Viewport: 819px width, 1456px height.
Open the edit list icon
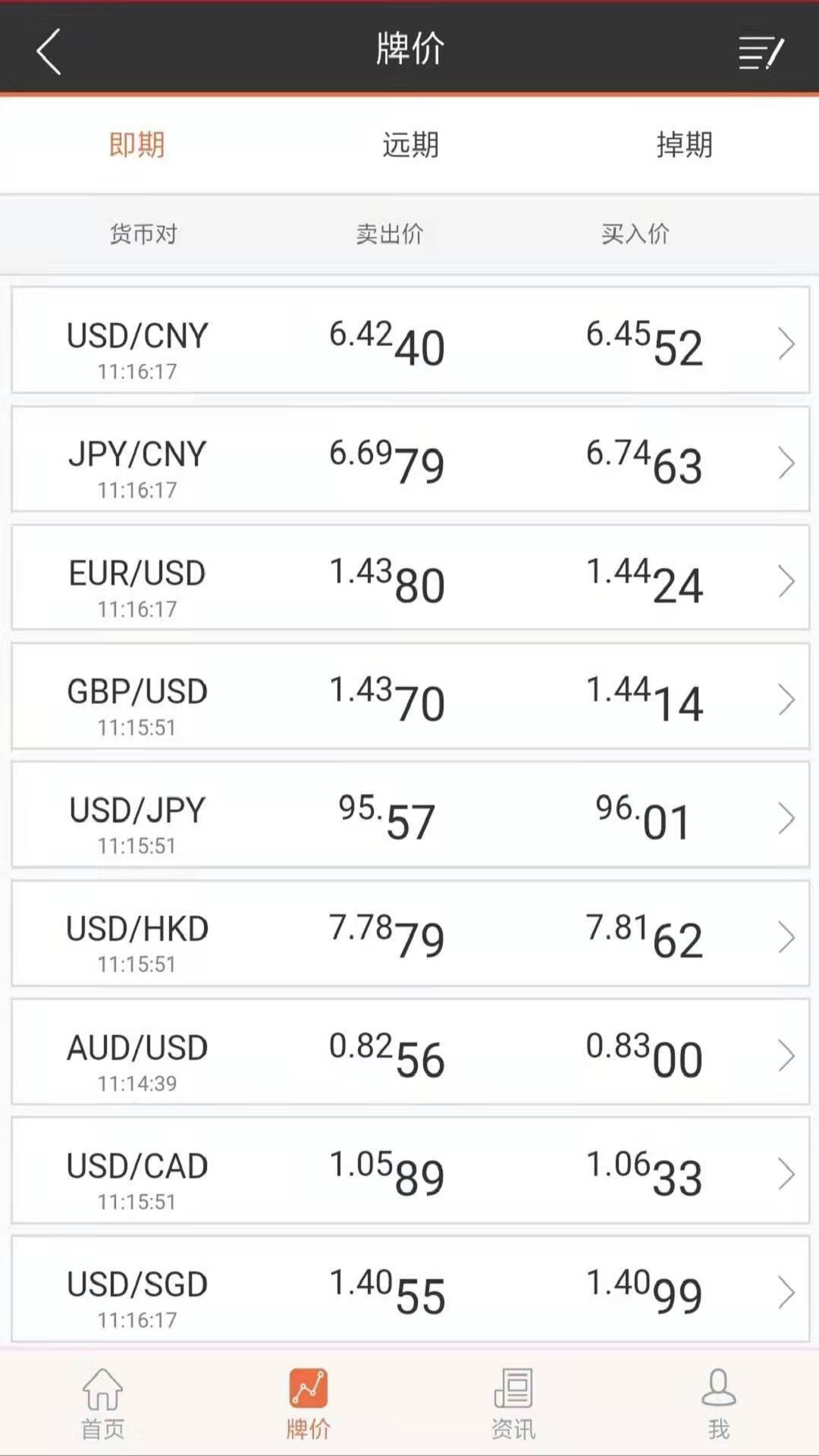(x=761, y=52)
